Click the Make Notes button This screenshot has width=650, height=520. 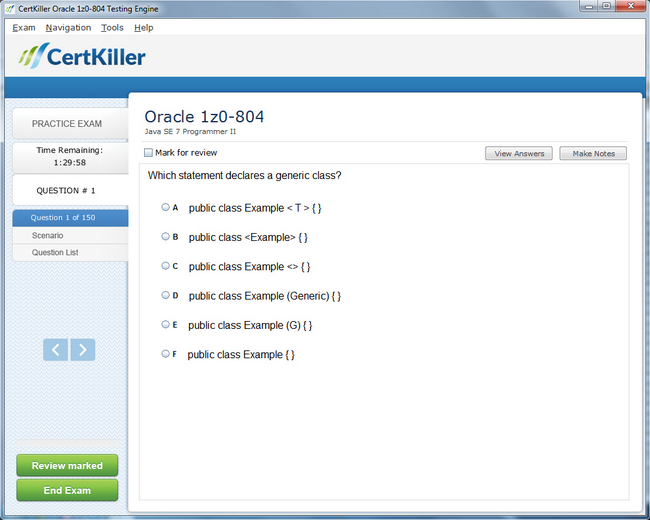click(593, 153)
